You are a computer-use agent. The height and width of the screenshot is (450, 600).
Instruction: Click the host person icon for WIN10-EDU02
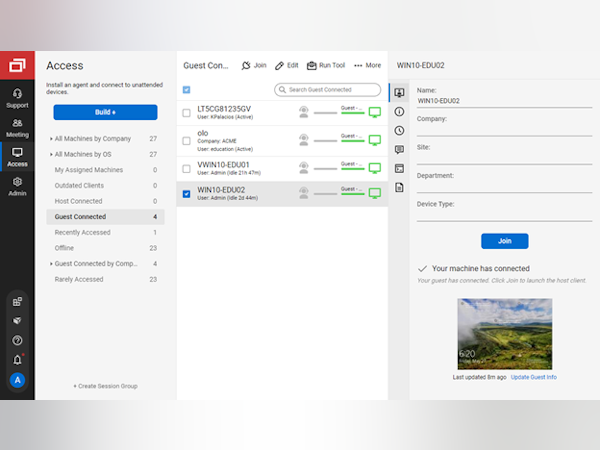pos(304,194)
